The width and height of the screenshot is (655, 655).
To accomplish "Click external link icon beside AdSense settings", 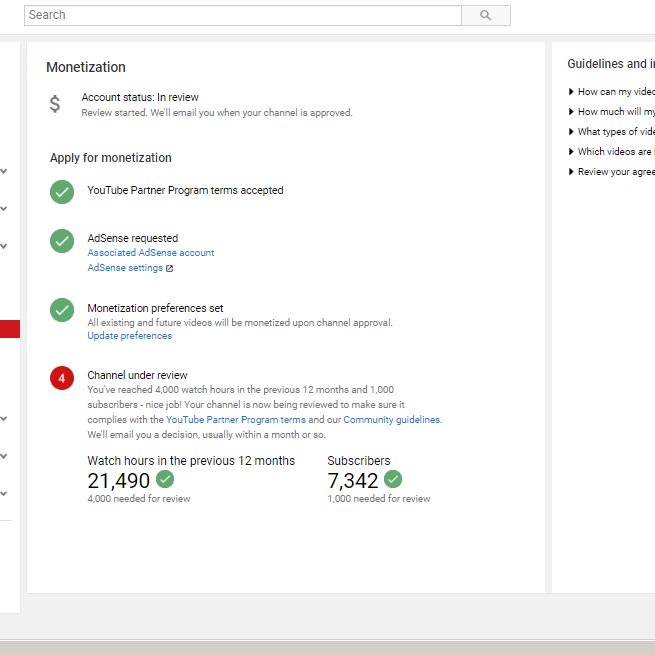I will (169, 268).
